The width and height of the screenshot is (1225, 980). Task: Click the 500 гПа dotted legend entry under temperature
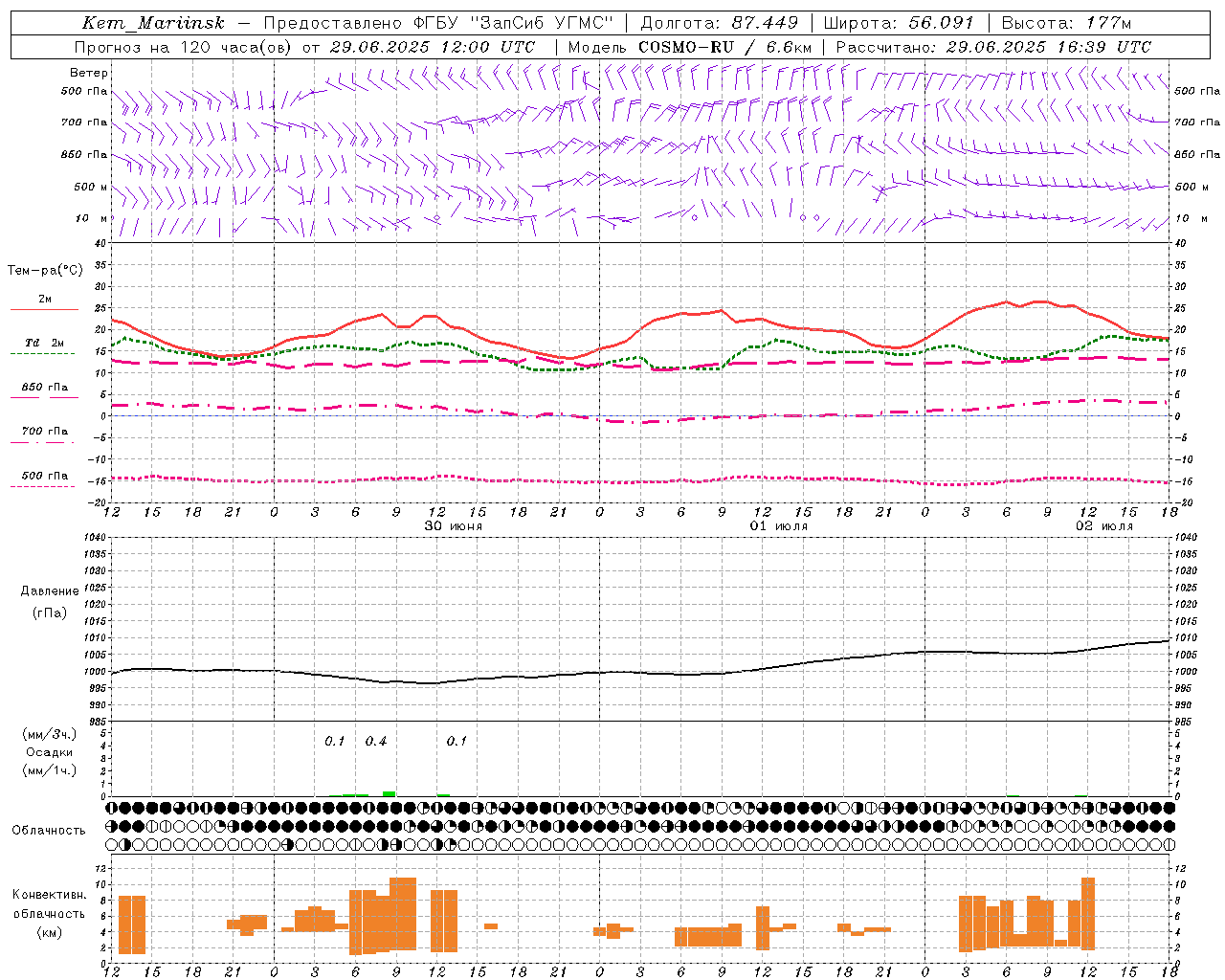(44, 480)
